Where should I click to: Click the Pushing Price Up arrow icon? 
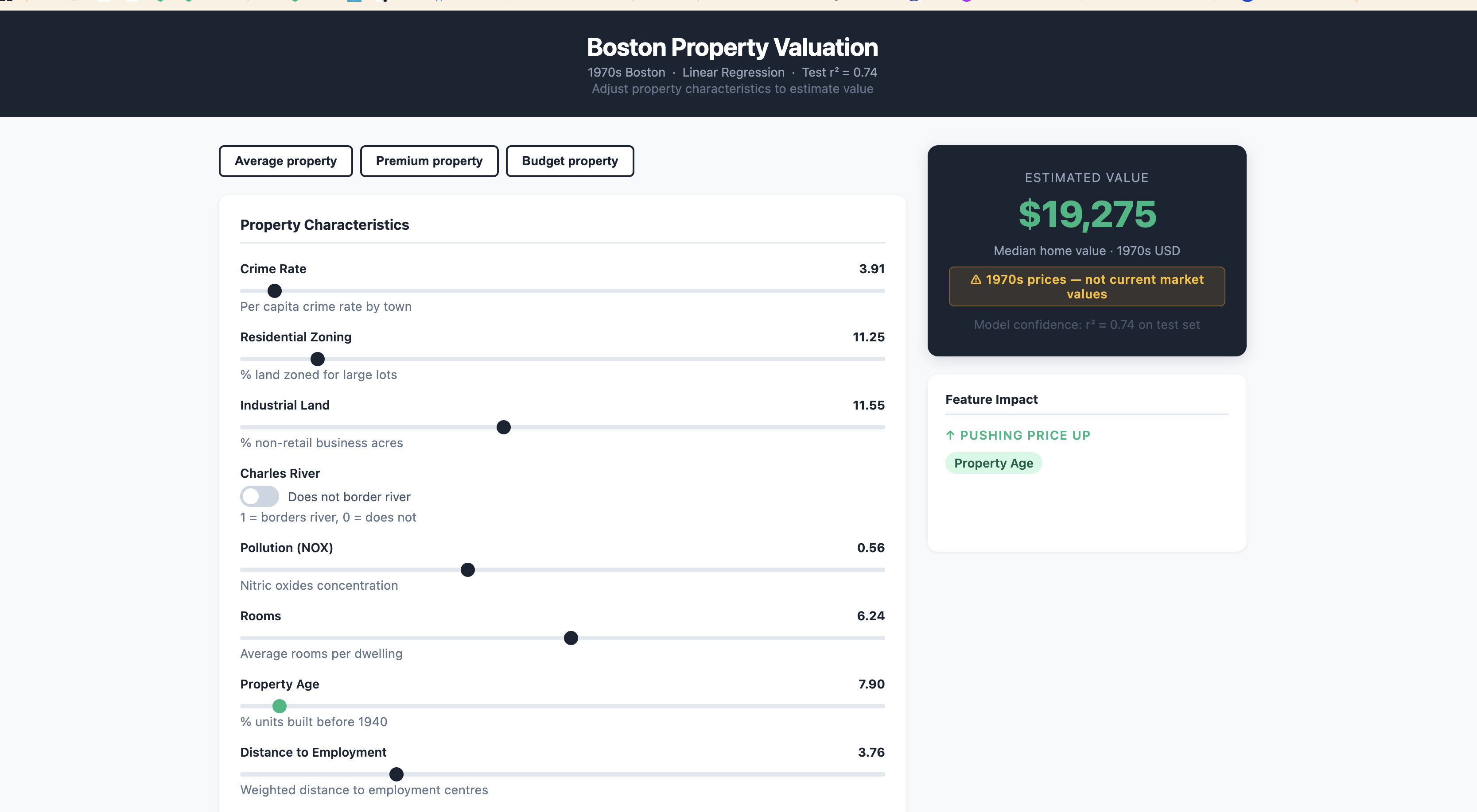click(950, 436)
